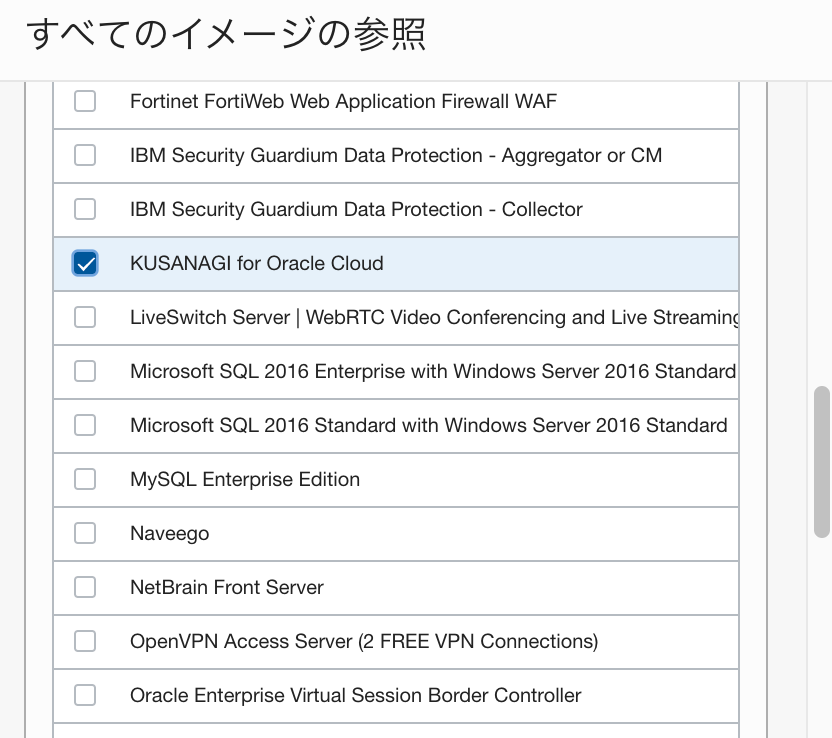Check the Fortinet FortiWeb WAF checkbox

tap(85, 101)
